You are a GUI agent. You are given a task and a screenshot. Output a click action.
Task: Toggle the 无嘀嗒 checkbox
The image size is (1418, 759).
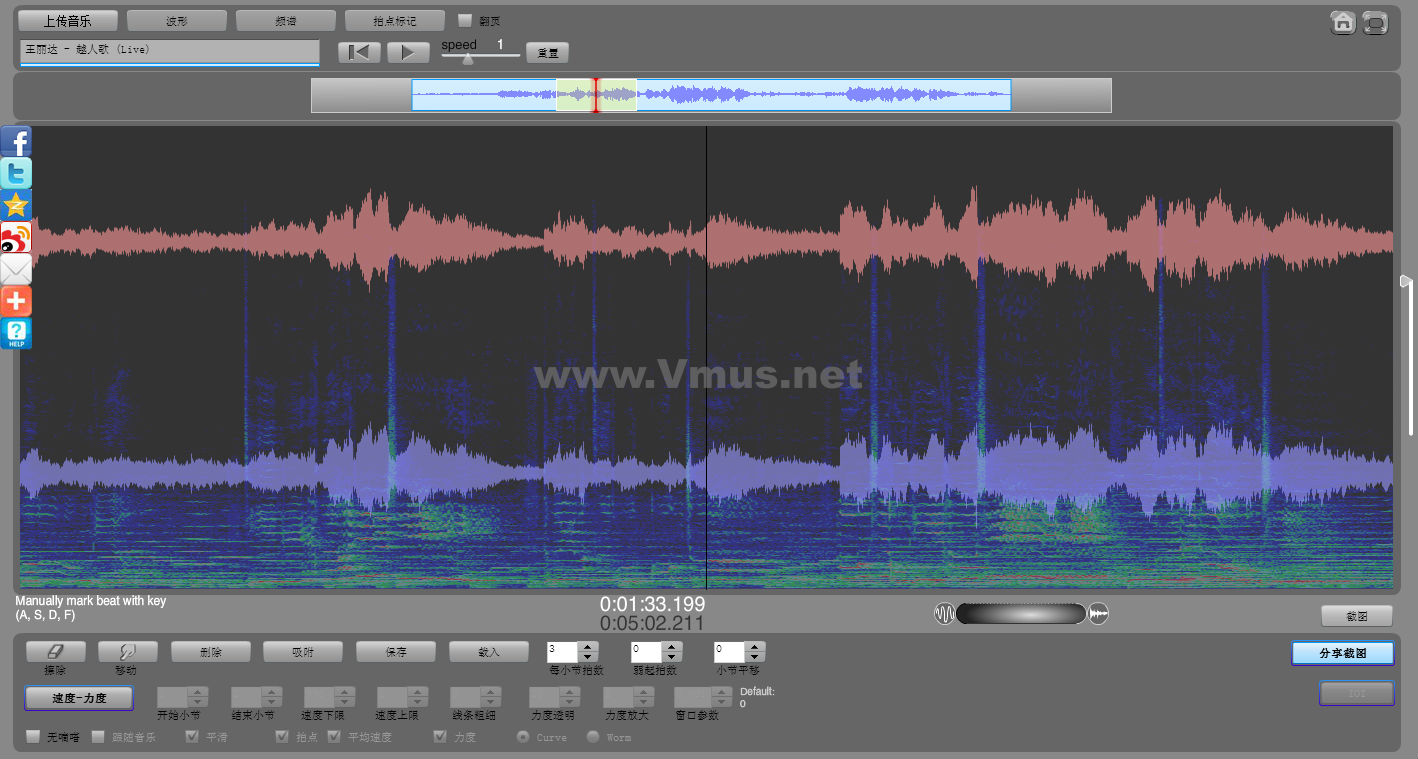33,737
